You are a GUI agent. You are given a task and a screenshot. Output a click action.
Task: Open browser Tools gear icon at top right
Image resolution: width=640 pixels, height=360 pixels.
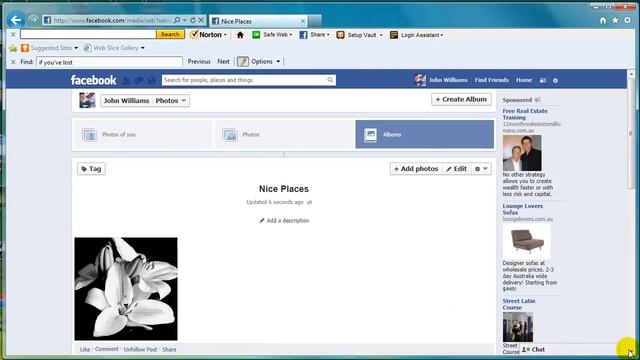click(x=627, y=20)
